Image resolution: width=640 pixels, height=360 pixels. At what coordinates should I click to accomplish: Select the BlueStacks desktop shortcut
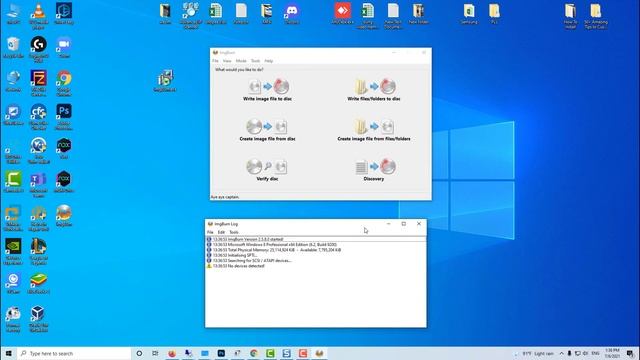[38, 283]
